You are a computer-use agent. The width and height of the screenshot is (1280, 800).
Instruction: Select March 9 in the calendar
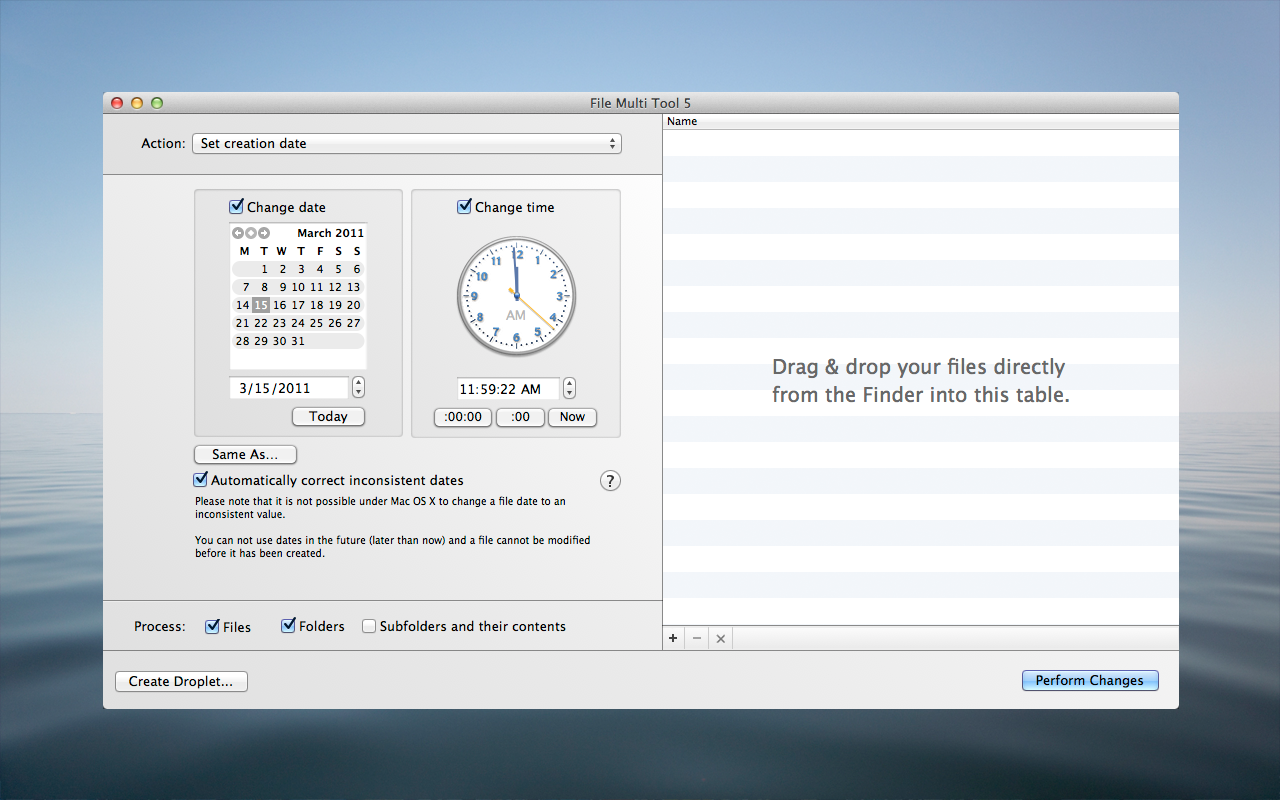pos(283,287)
